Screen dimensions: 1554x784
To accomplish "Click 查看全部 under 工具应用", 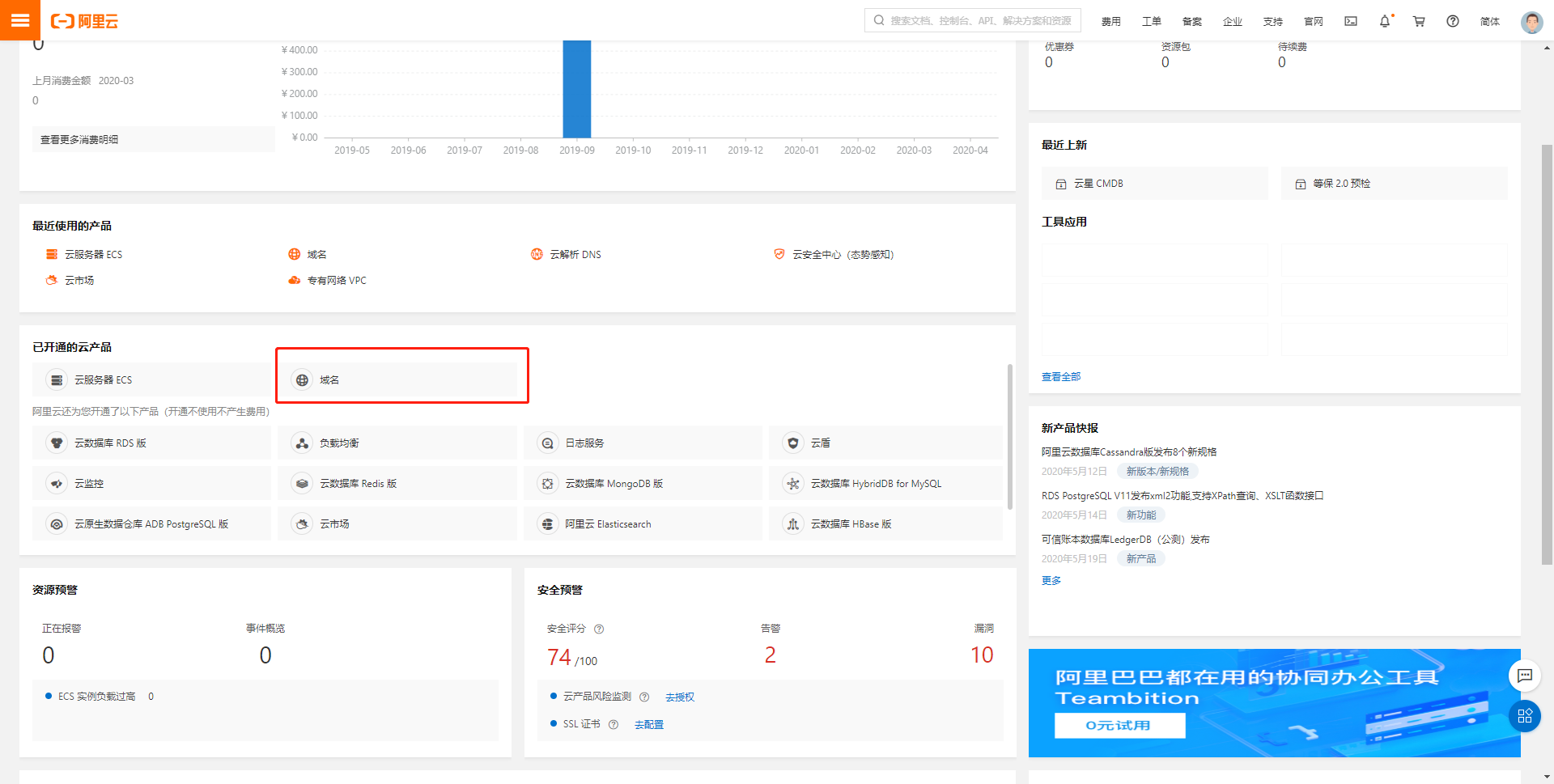I will tap(1060, 377).
